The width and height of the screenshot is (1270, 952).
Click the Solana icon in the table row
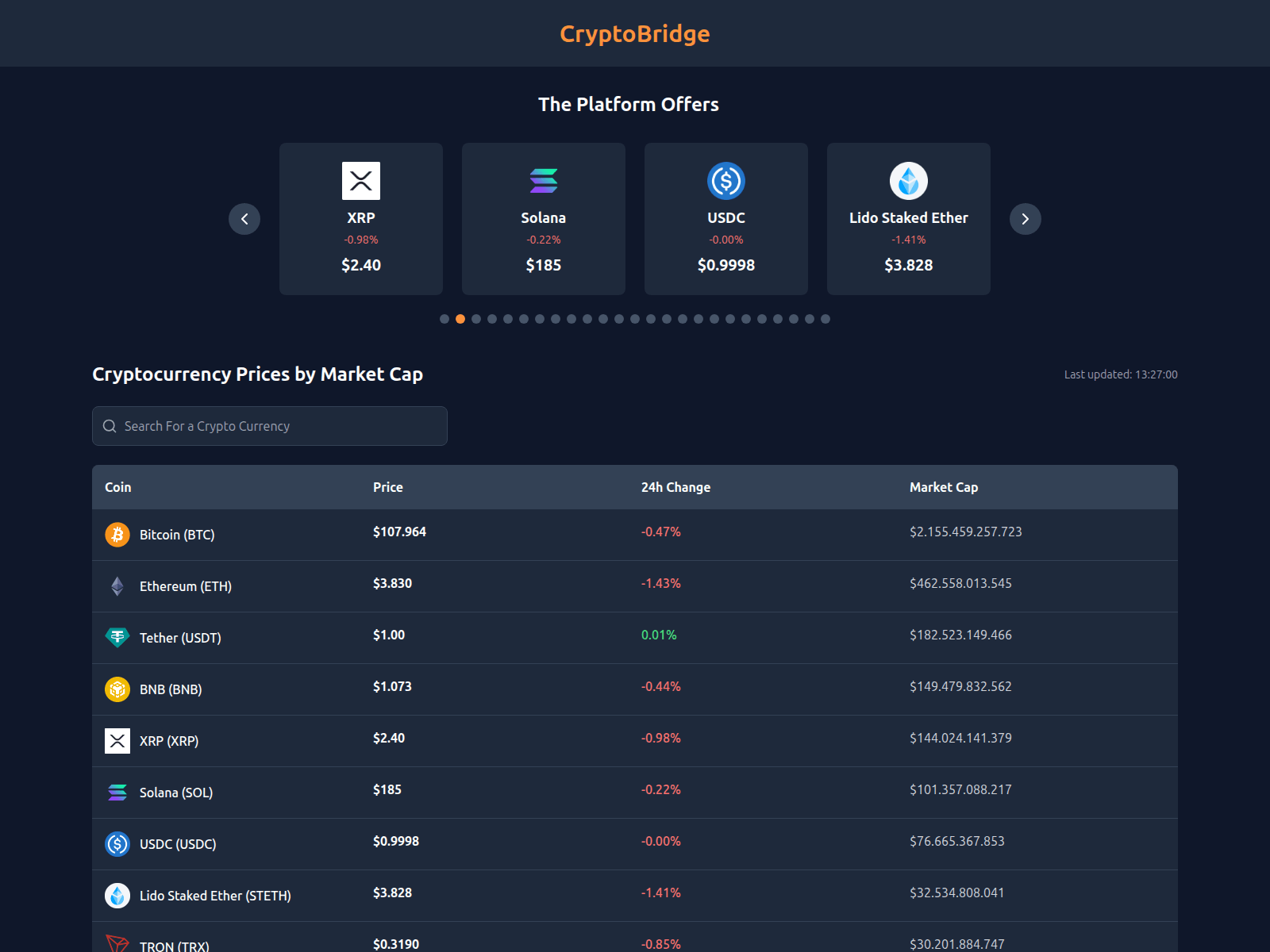(117, 793)
